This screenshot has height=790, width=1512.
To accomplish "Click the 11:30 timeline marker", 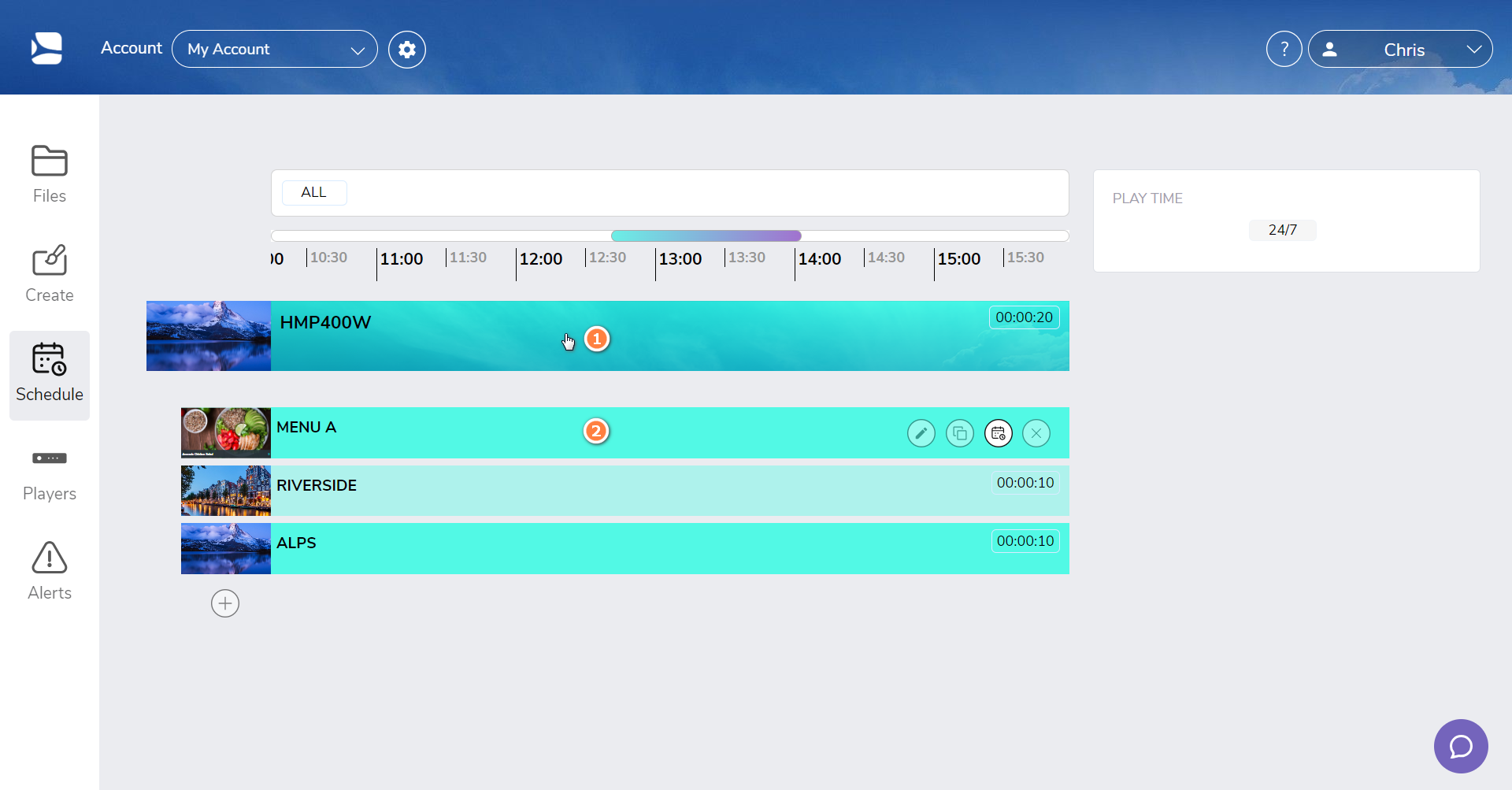I will pyautogui.click(x=469, y=258).
